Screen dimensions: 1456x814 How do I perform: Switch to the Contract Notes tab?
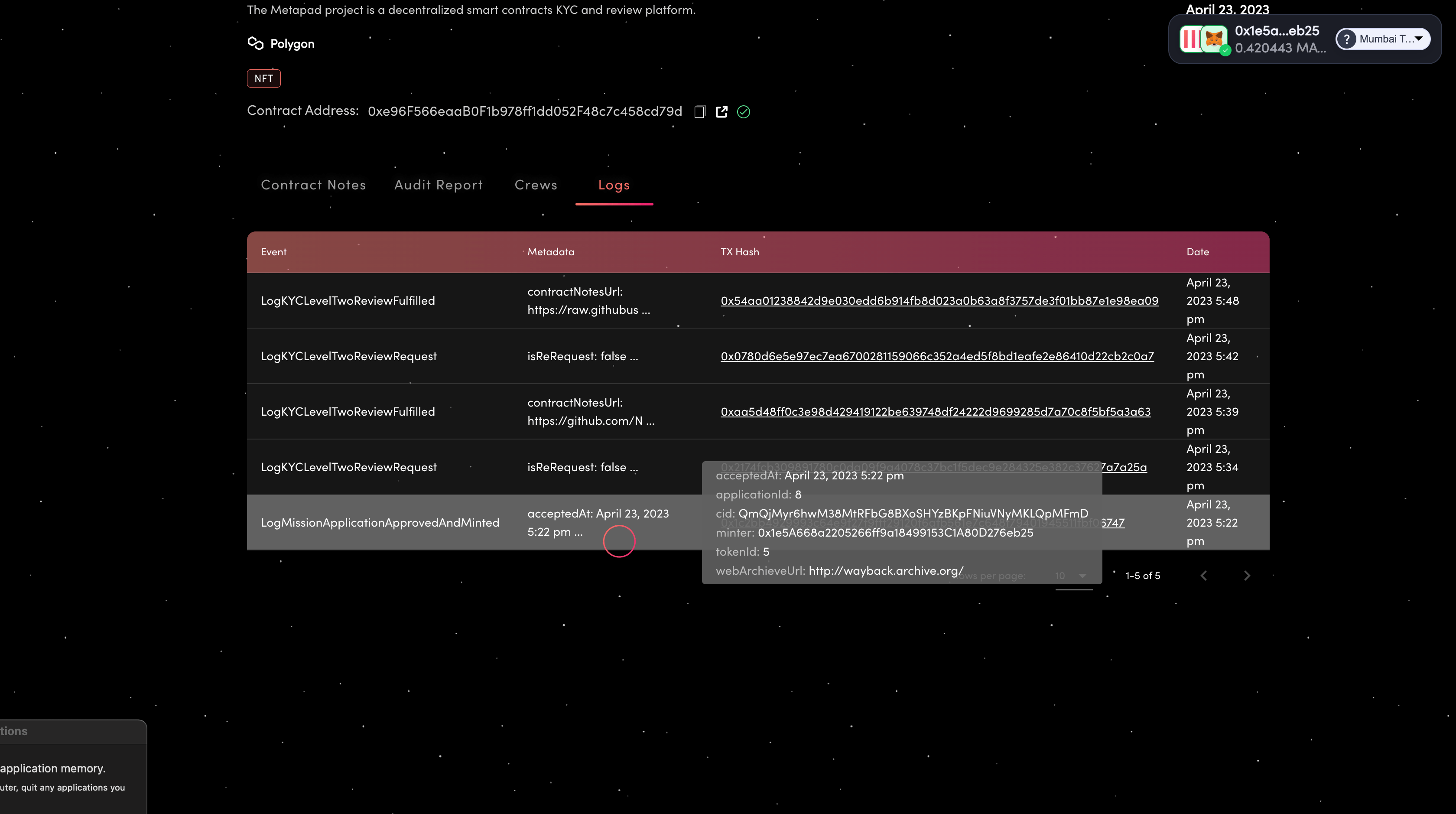tap(313, 185)
